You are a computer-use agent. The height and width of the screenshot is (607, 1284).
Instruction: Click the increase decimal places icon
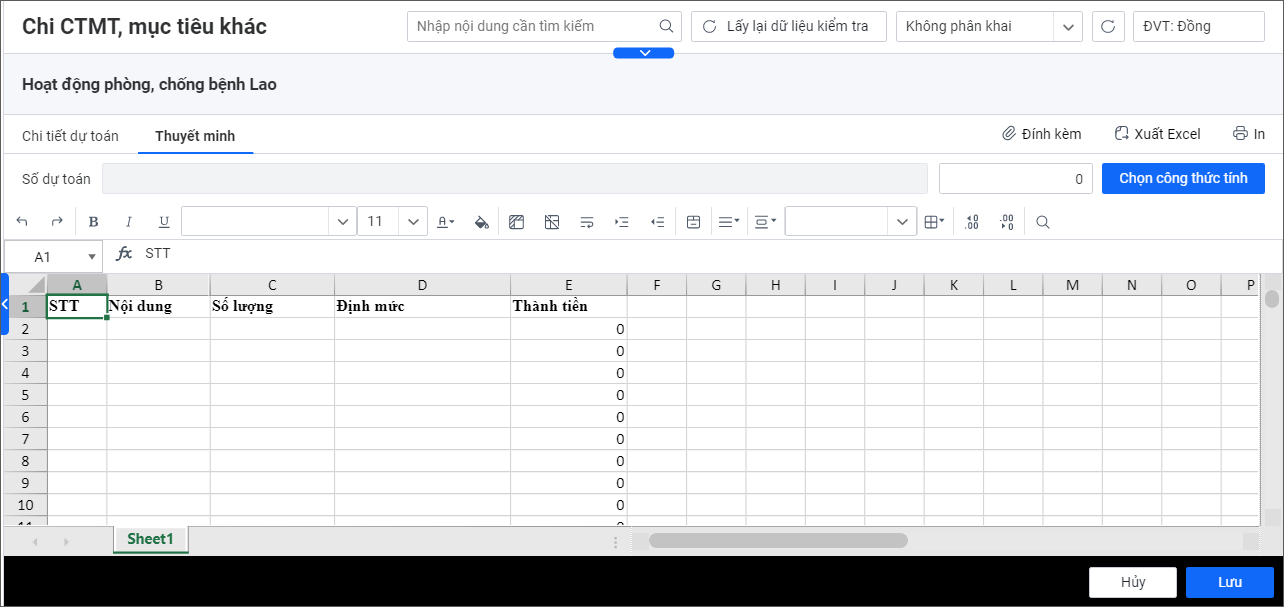[971, 222]
